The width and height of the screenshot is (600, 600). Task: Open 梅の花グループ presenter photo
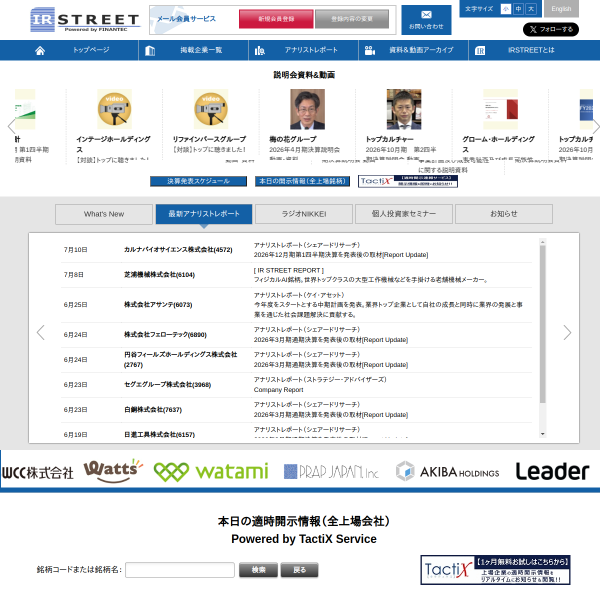(x=307, y=109)
